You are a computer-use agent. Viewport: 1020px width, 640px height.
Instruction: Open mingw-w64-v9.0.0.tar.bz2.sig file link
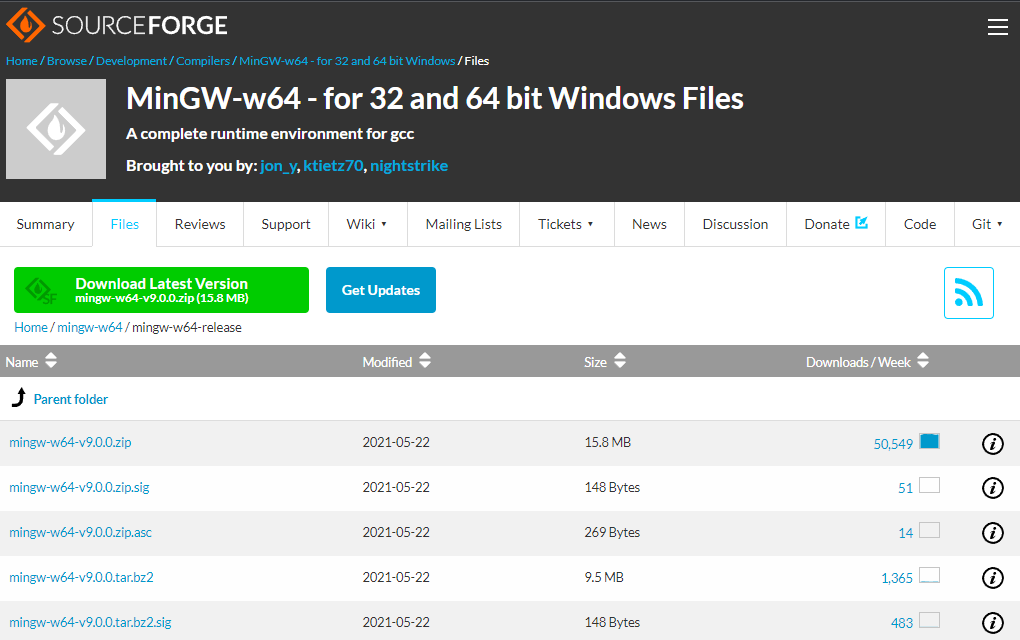tap(90, 622)
